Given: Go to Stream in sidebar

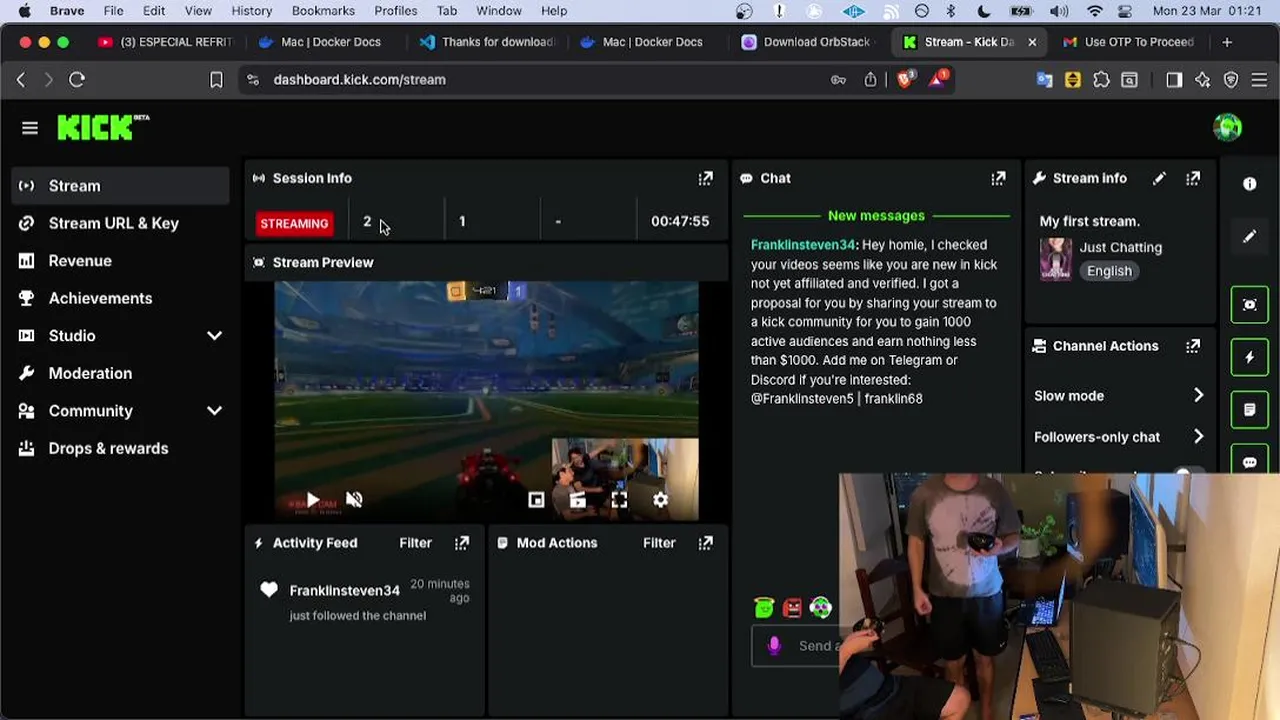Looking at the screenshot, I should click(x=122, y=186).
